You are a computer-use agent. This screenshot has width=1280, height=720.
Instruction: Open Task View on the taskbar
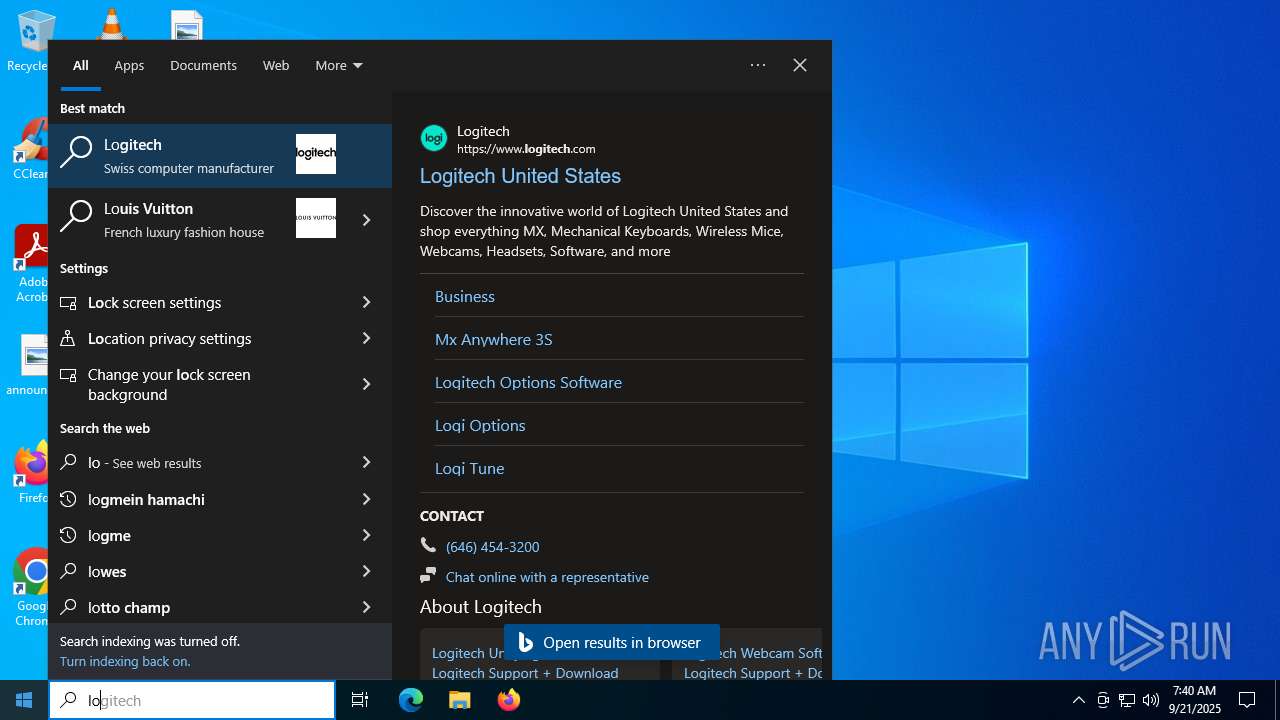pos(360,700)
